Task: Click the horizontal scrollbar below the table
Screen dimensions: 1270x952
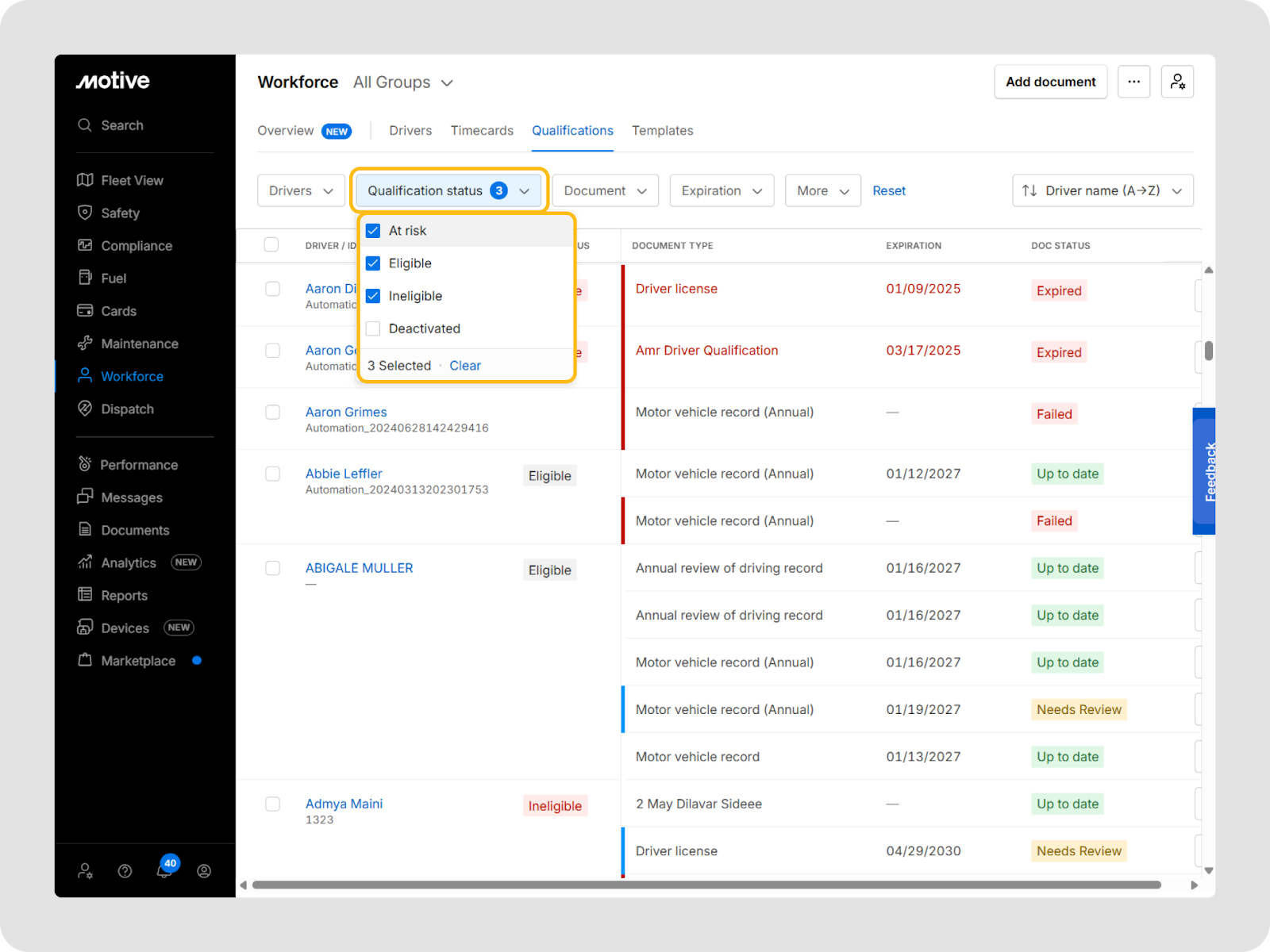Action: 706,885
